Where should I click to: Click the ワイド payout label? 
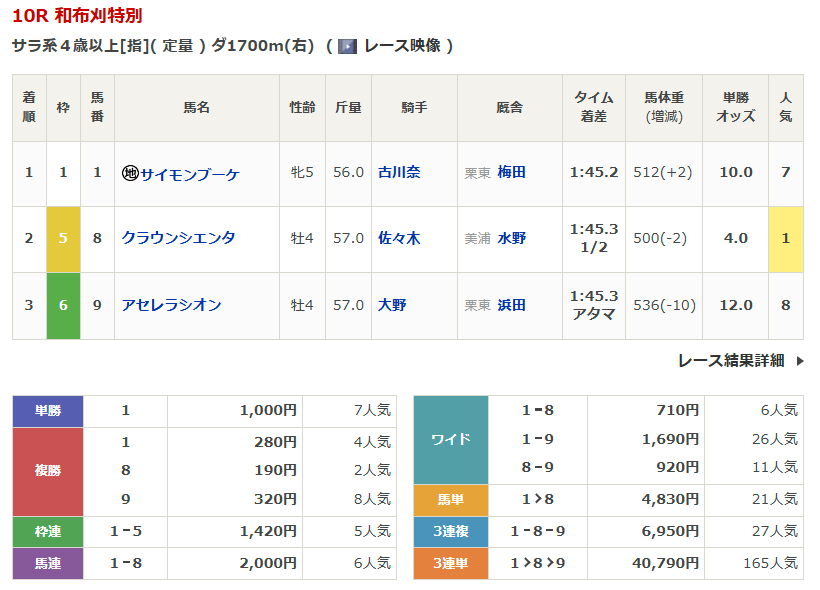click(450, 439)
